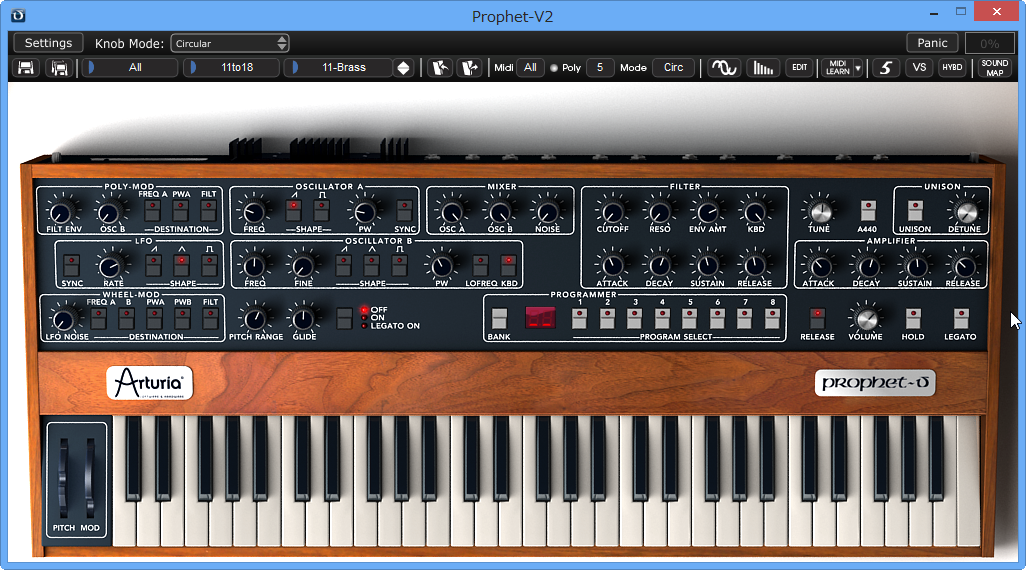The width and height of the screenshot is (1026, 570).
Task: Click the PITCH wheel
Action: [x=63, y=478]
